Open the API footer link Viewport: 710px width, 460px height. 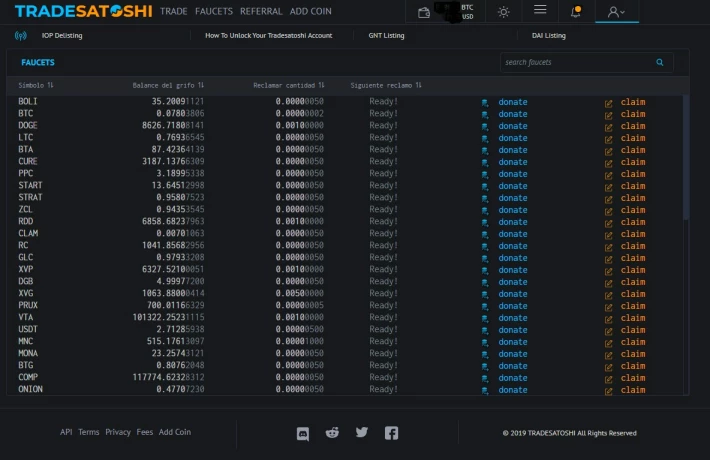coord(66,432)
